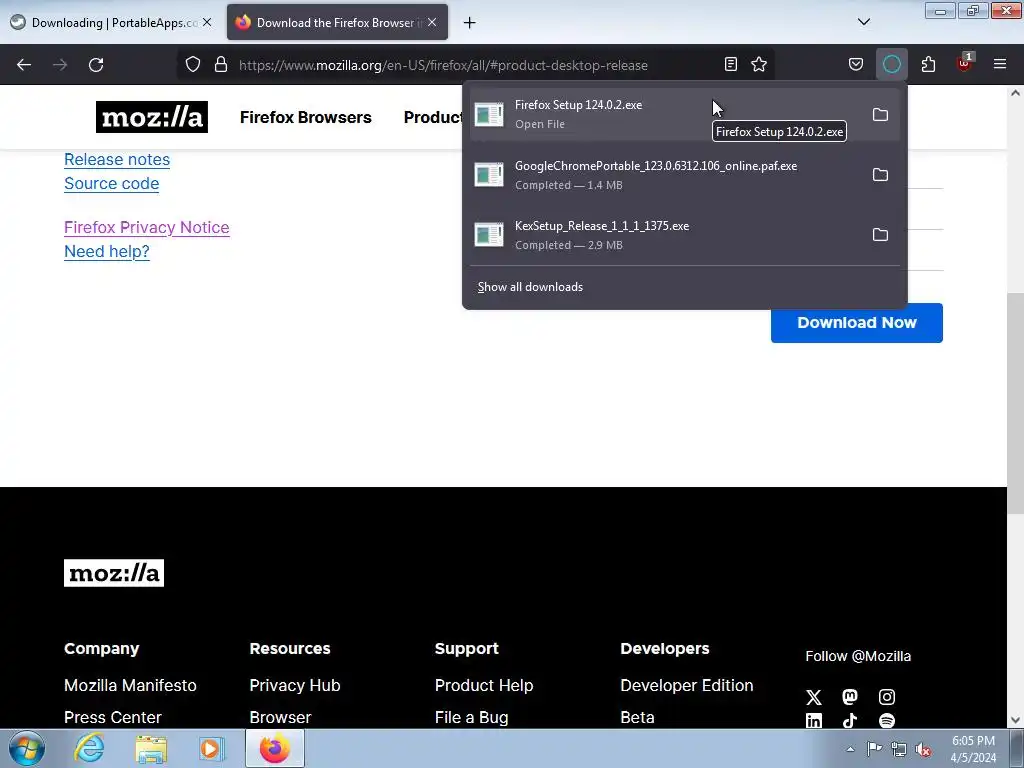The width and height of the screenshot is (1024, 768).
Task: Open the Release notes link
Action: pos(117,159)
